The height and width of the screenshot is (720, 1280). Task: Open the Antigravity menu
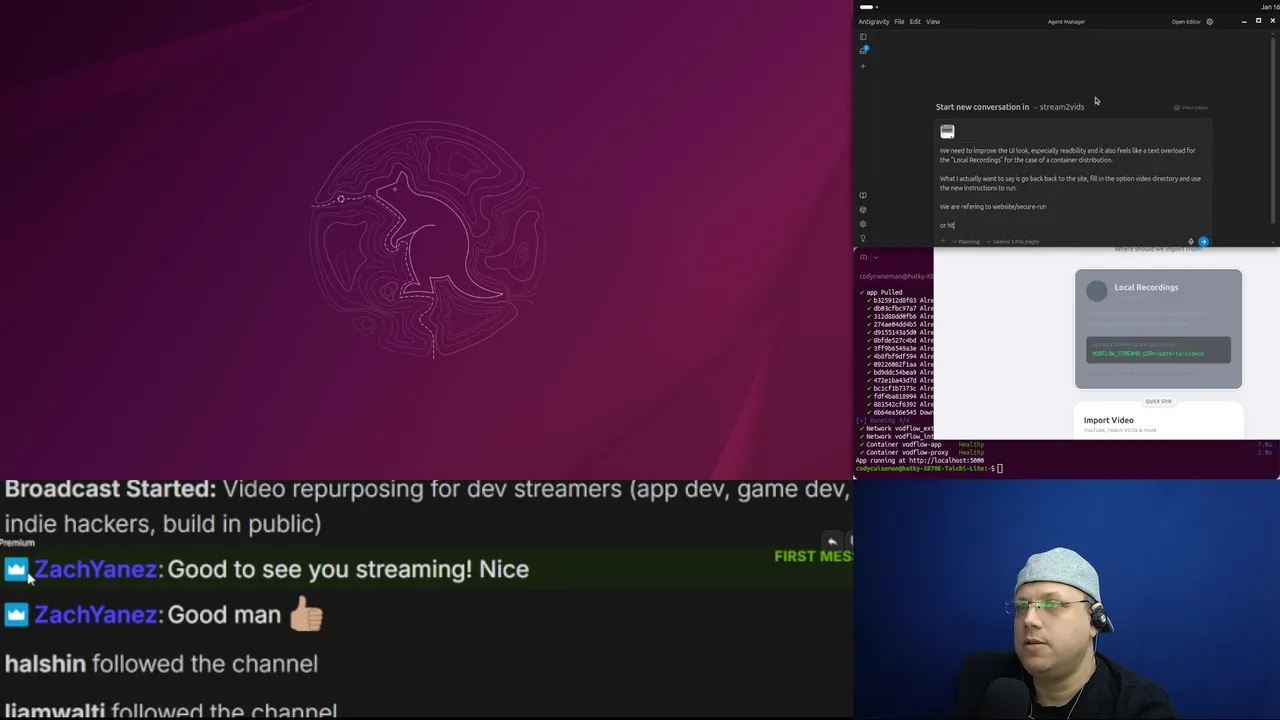[x=873, y=21]
